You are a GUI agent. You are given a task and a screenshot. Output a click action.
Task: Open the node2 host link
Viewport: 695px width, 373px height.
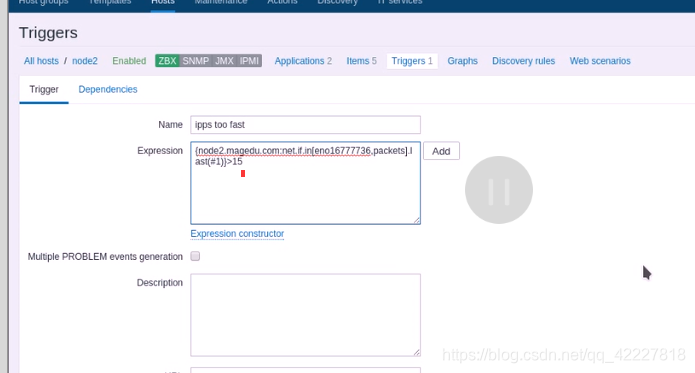(85, 61)
